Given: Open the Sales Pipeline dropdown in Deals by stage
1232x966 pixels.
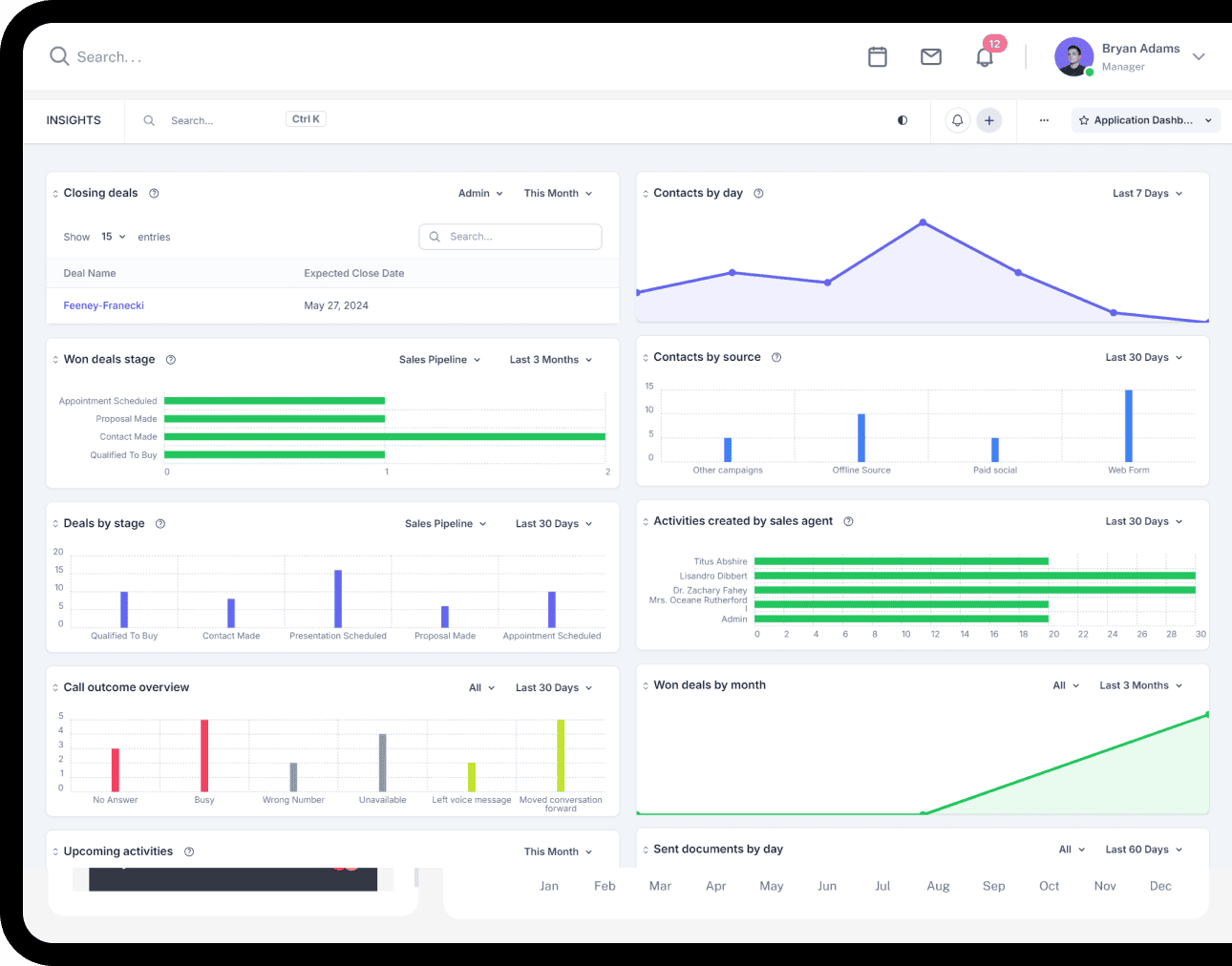Looking at the screenshot, I should coord(445,523).
